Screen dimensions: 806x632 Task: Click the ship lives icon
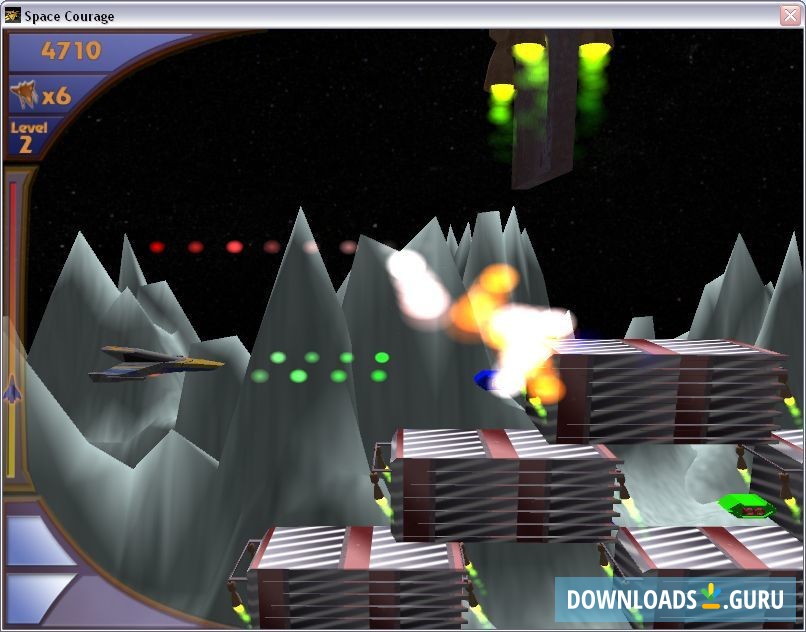(24, 95)
